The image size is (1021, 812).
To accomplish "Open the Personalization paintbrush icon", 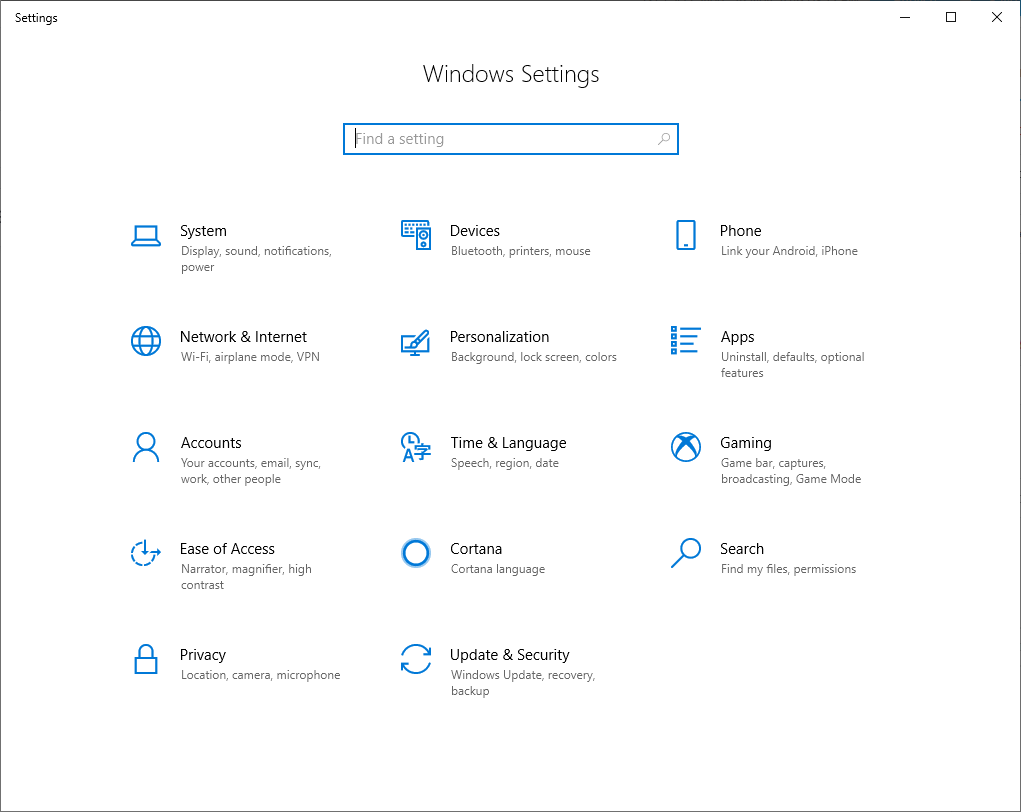I will pos(415,343).
